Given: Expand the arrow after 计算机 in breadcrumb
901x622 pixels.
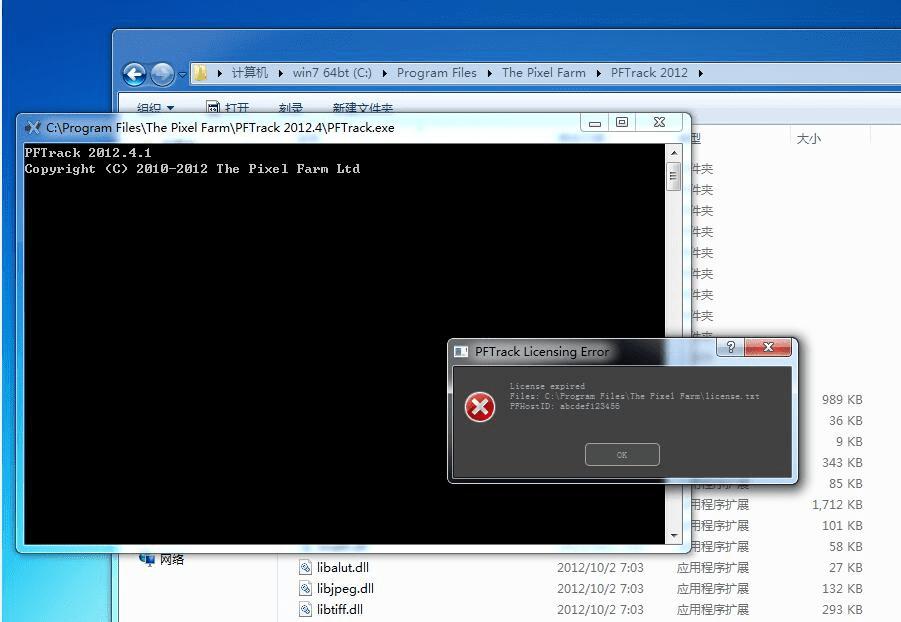Looking at the screenshot, I should click(x=281, y=74).
